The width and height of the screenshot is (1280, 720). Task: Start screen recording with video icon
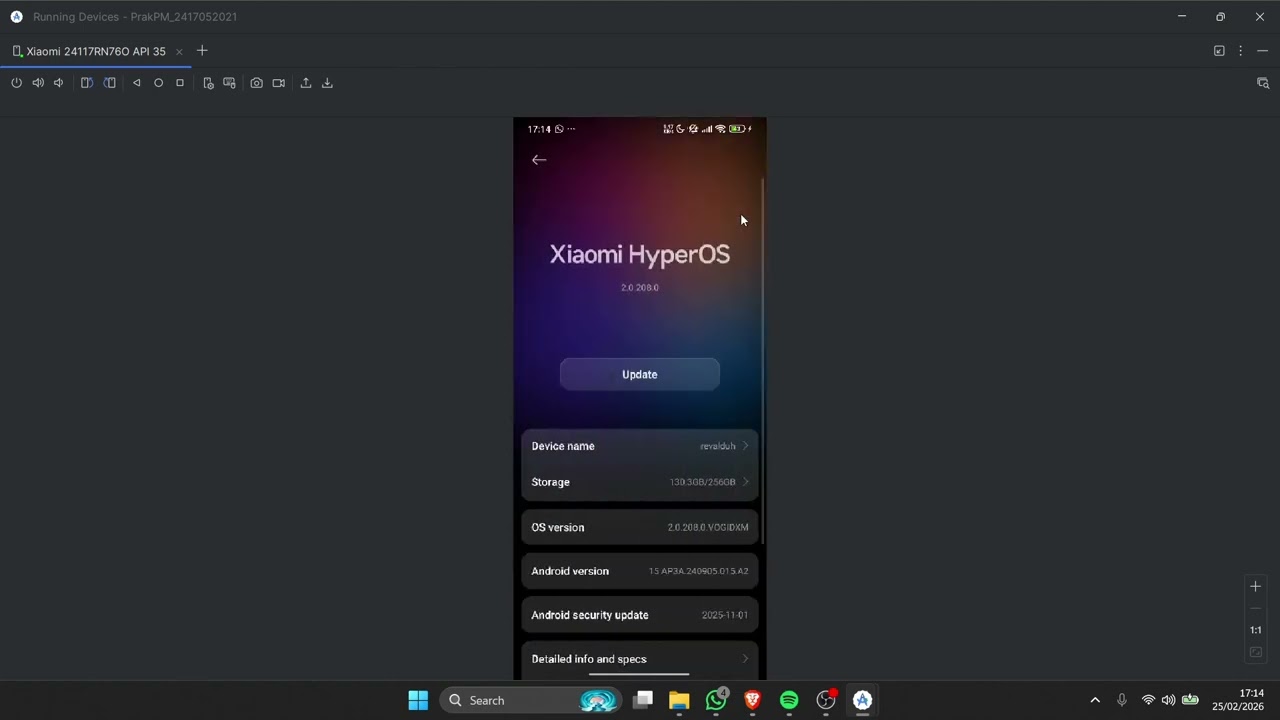point(279,83)
